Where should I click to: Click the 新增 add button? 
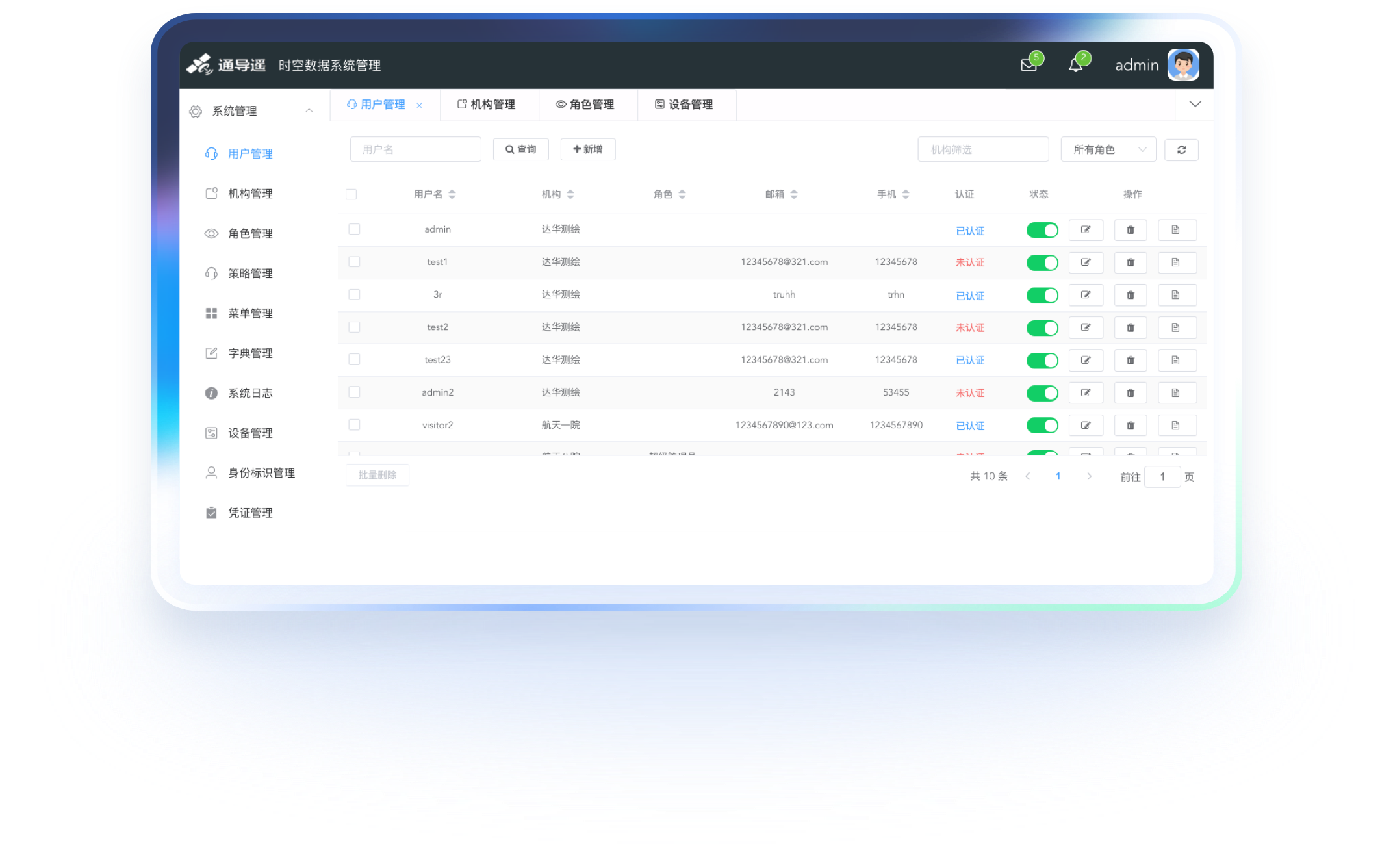pos(588,149)
